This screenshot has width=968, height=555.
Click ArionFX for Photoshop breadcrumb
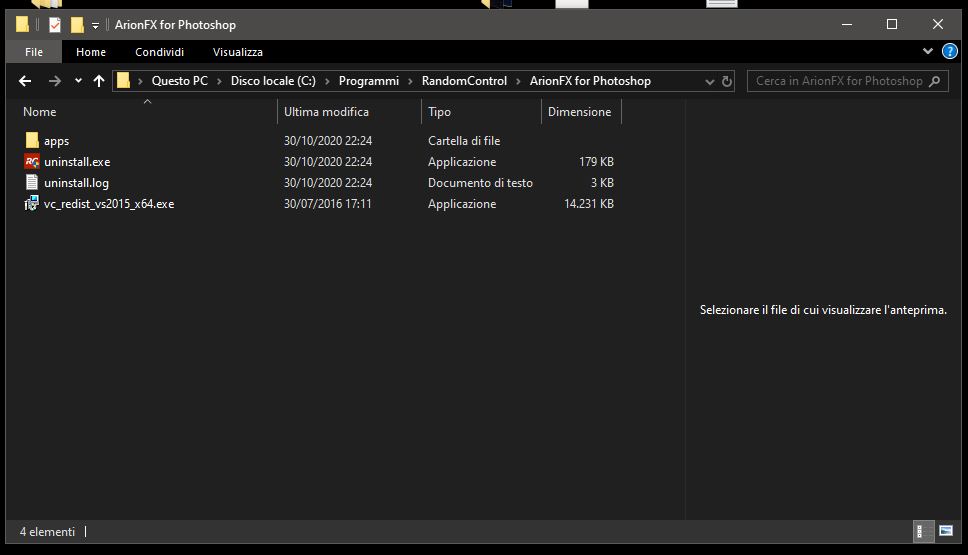coord(590,81)
